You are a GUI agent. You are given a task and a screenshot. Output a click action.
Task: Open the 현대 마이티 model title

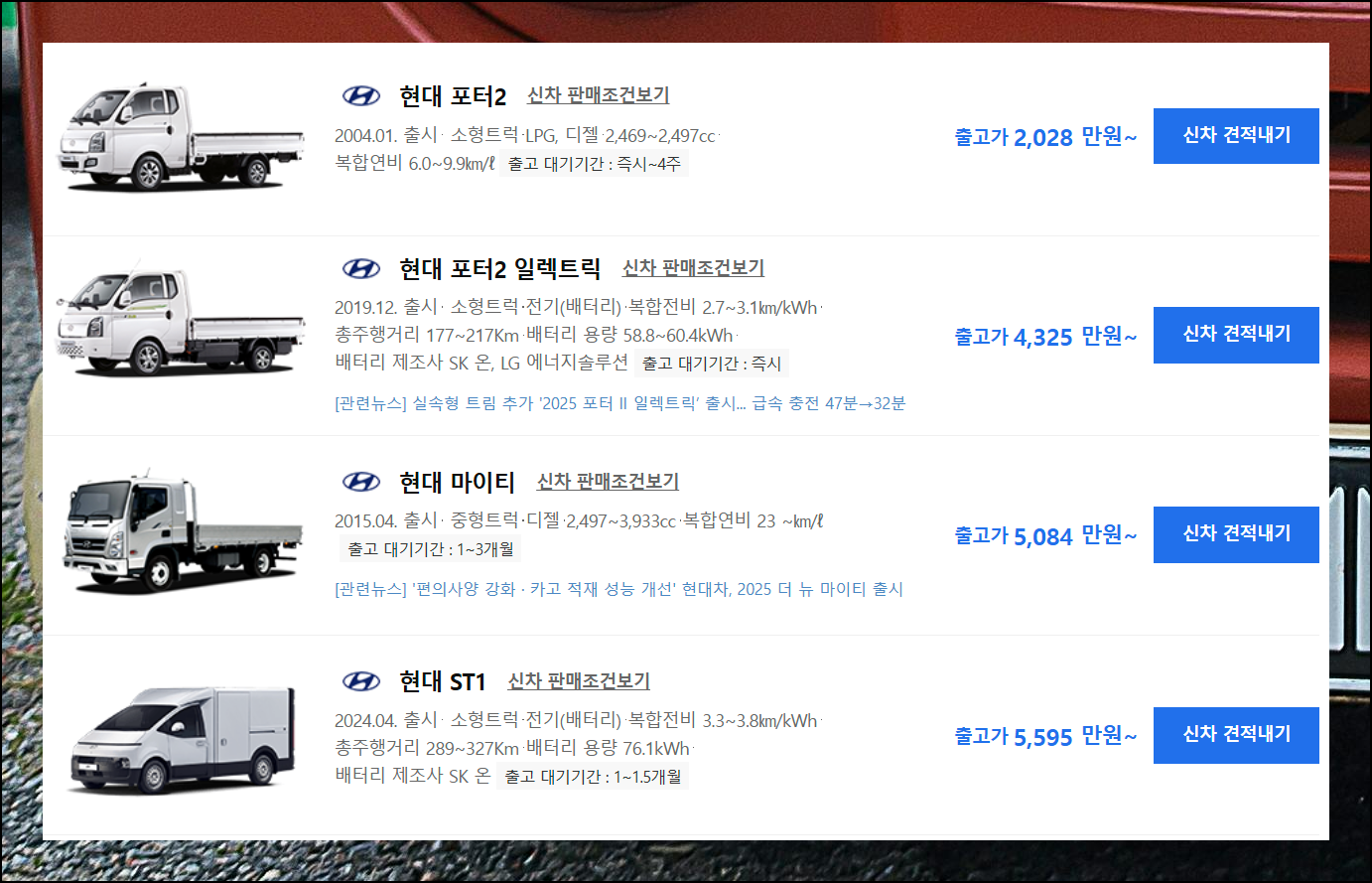(x=457, y=482)
